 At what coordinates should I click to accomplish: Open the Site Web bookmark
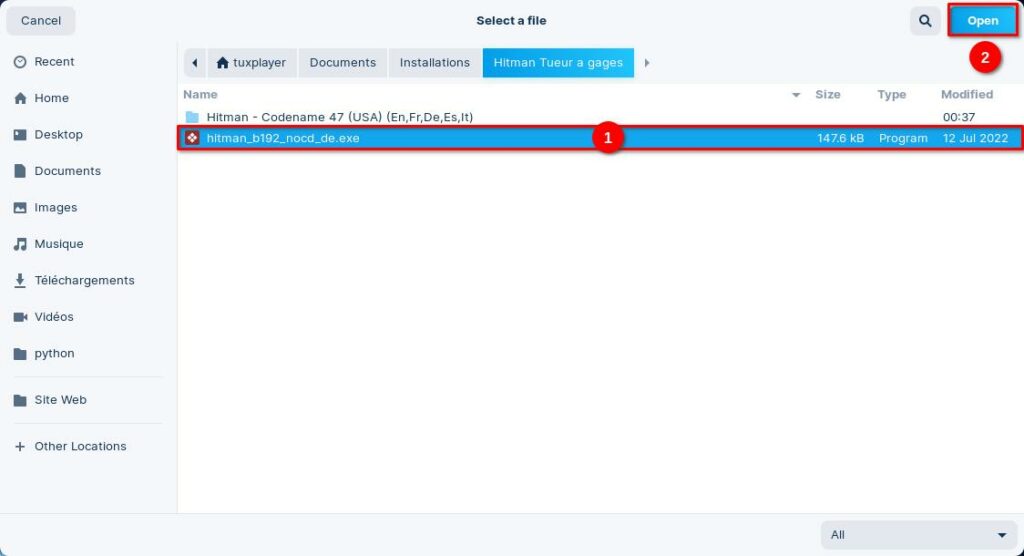[60, 400]
